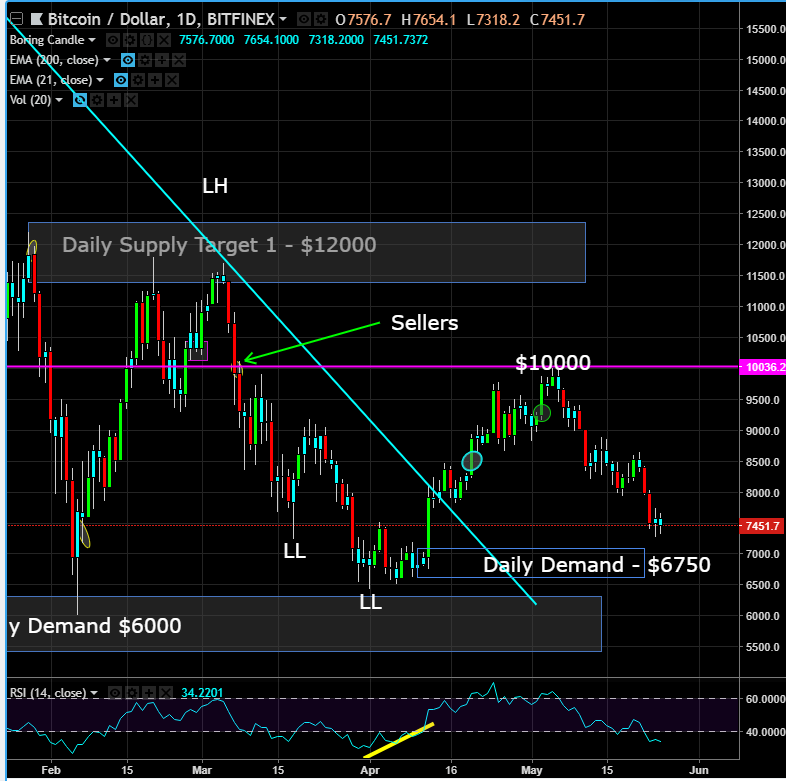
Task: Open RSI (14, close) settings gear
Action: tap(132, 693)
